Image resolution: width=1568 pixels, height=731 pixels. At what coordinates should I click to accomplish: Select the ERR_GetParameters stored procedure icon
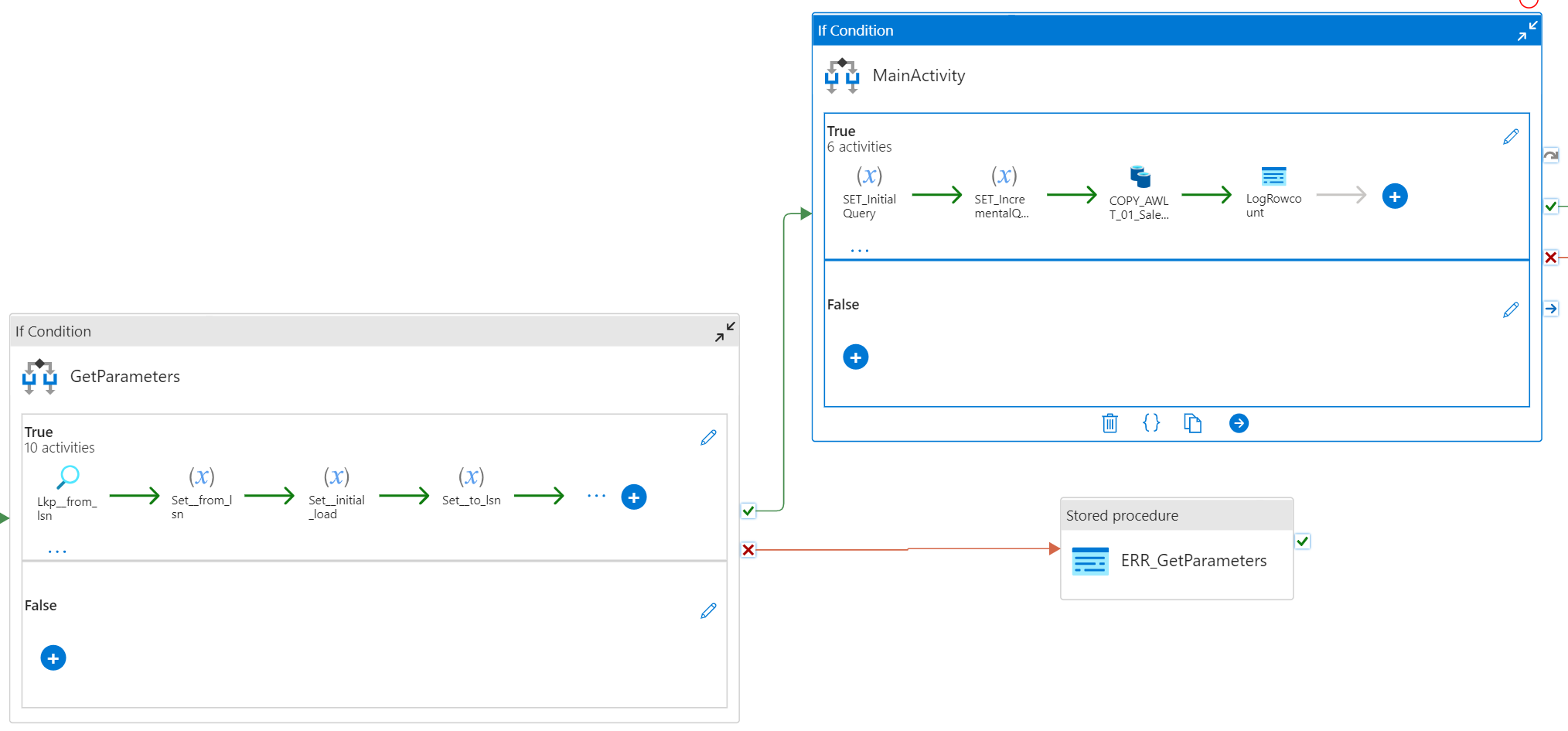[1090, 561]
